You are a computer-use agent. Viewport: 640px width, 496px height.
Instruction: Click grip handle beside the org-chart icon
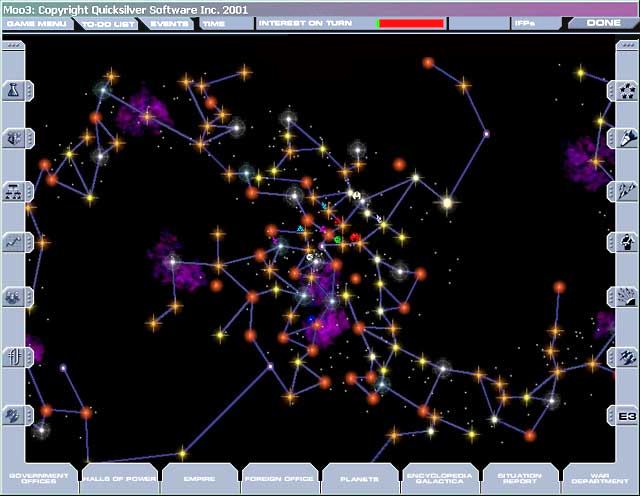click(x=29, y=191)
